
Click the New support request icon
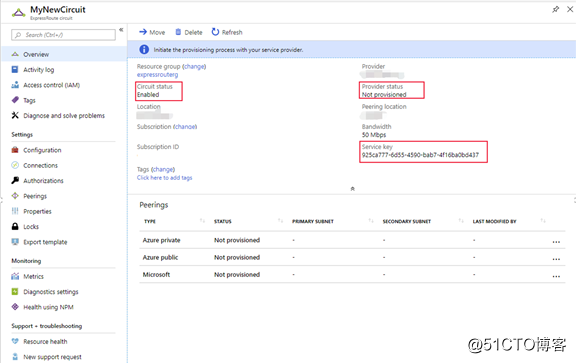(x=15, y=357)
